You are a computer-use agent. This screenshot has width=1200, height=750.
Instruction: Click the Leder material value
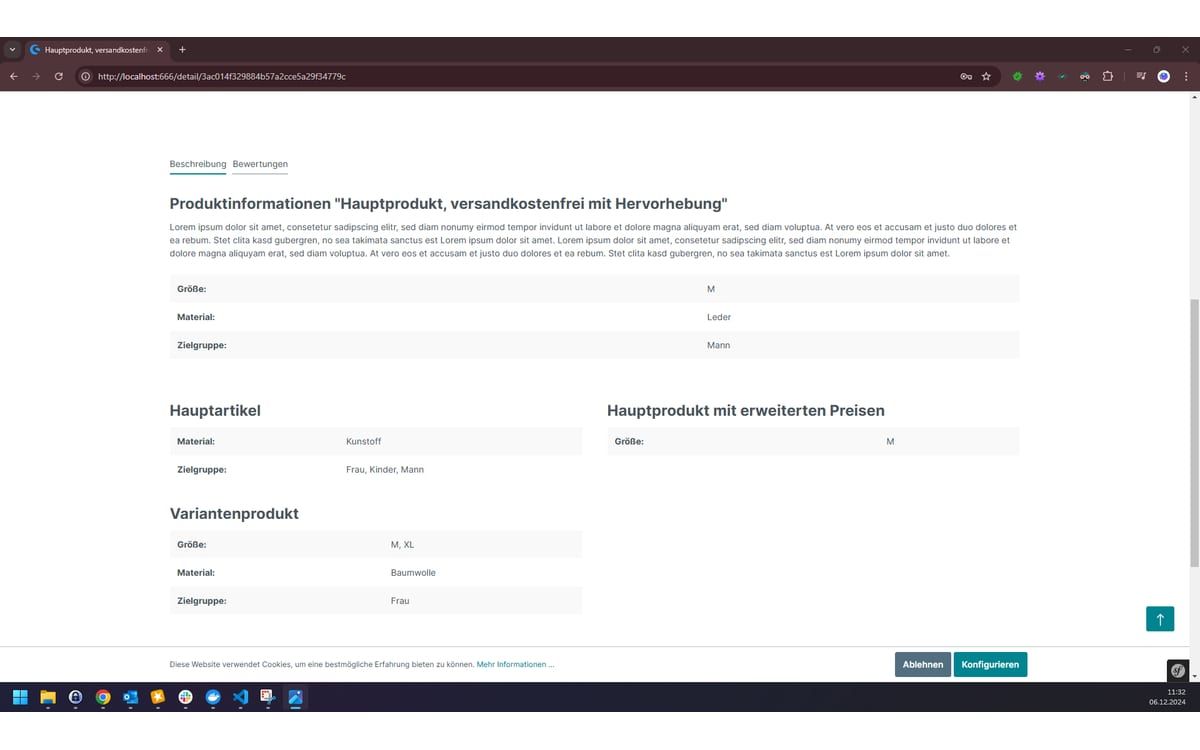(x=719, y=317)
